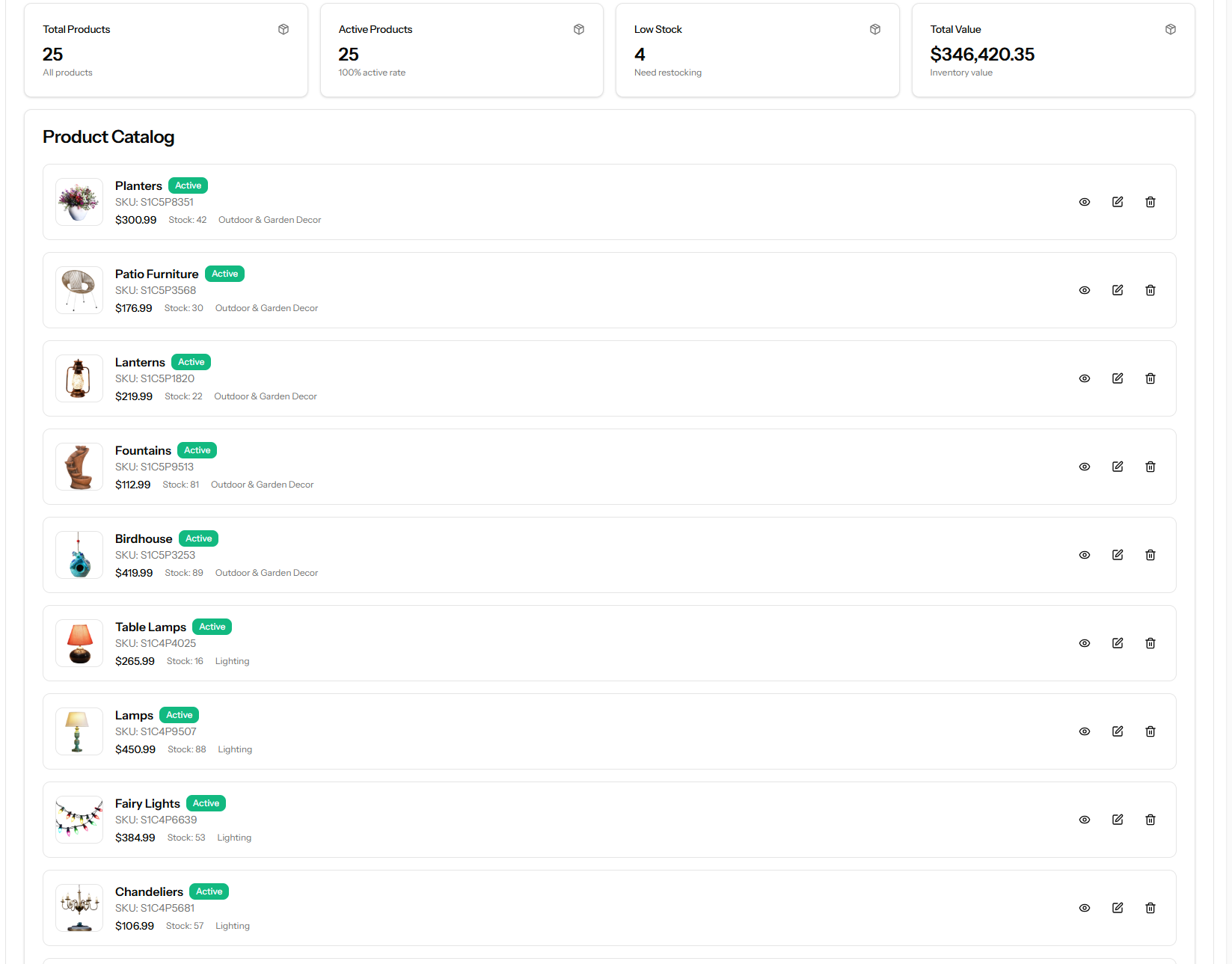Click the Birdhouse product name

coord(144,538)
